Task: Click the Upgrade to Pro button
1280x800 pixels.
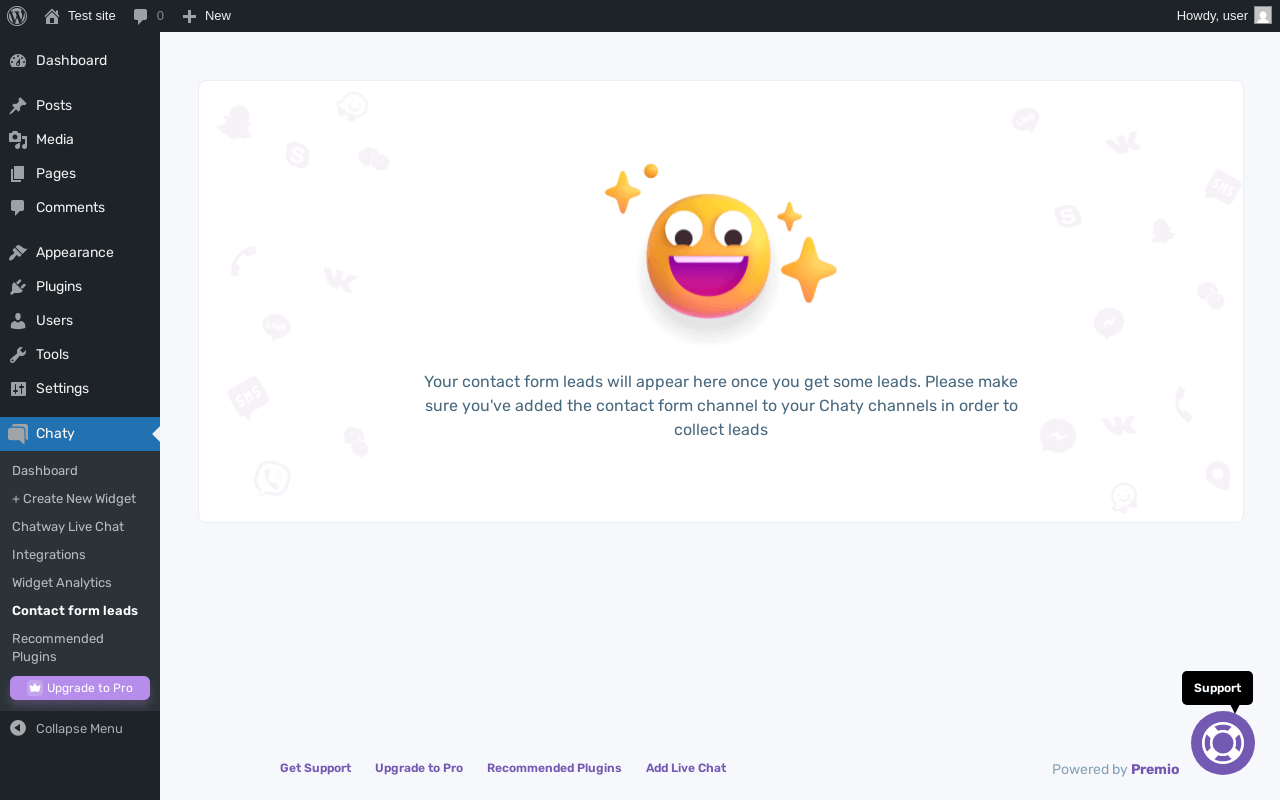Action: click(80, 688)
